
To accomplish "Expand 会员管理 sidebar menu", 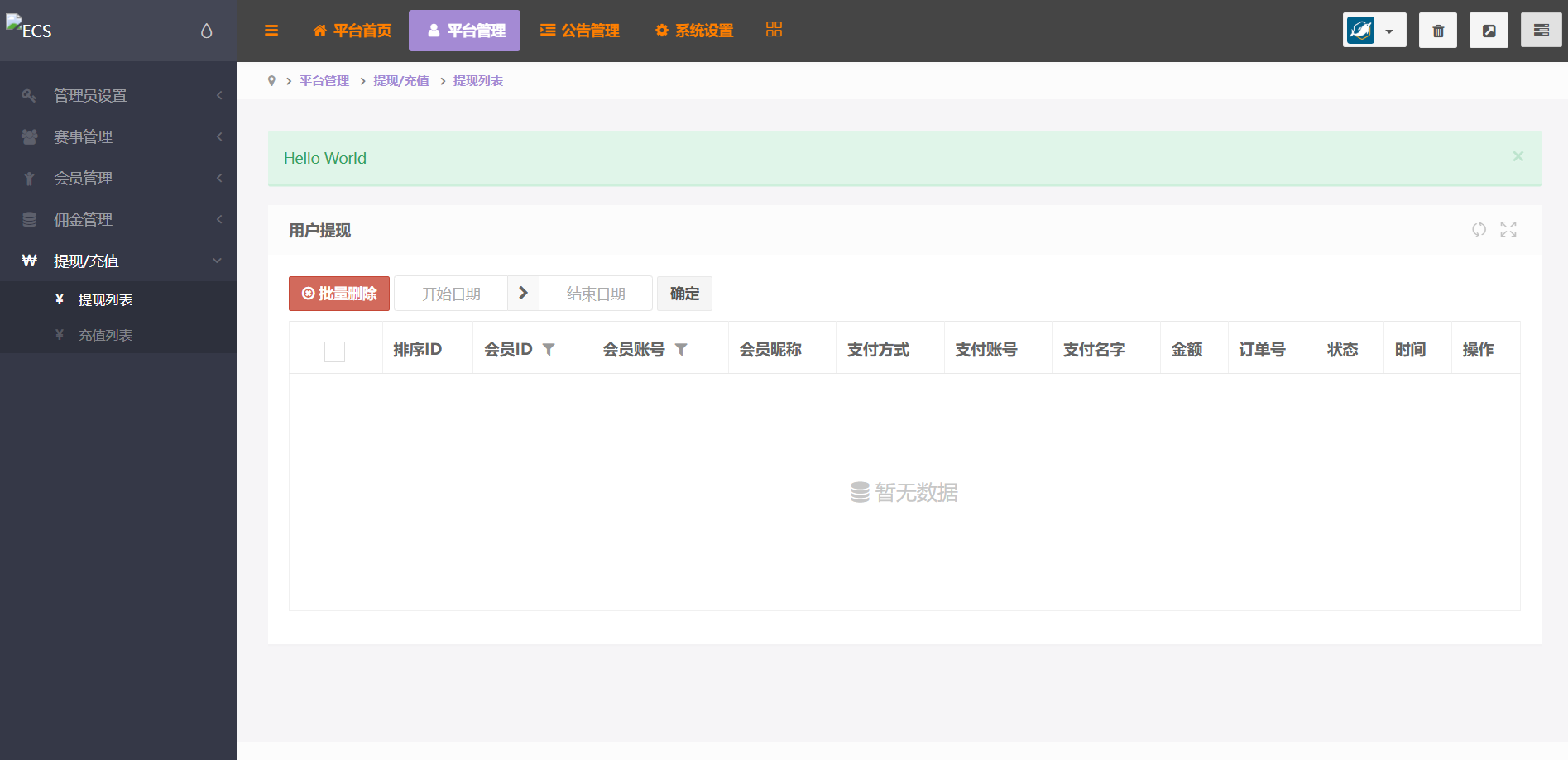I will [118, 178].
